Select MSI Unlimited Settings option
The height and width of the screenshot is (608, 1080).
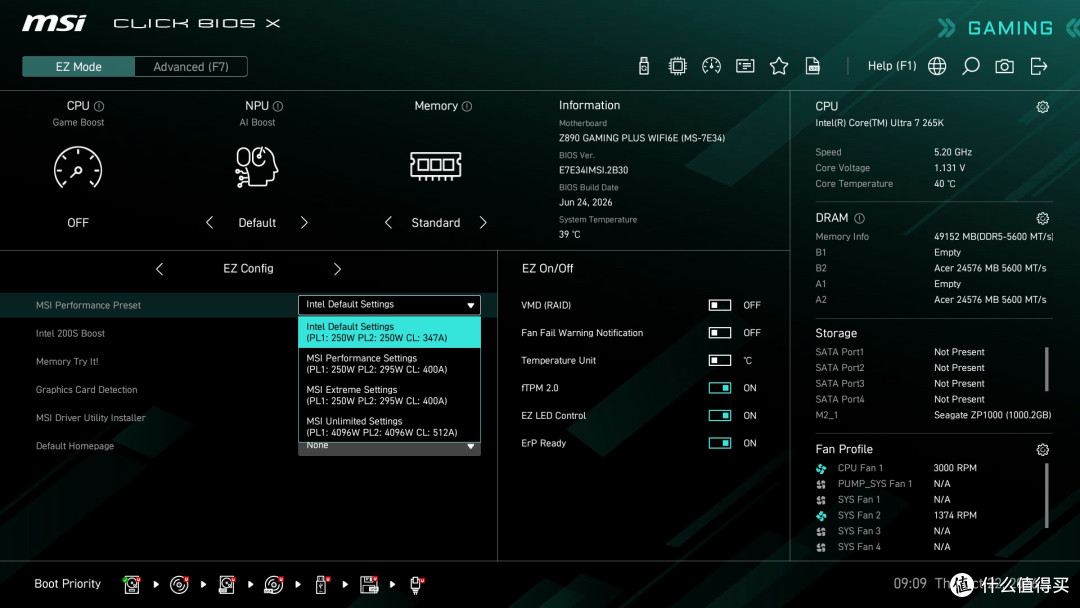coord(389,427)
